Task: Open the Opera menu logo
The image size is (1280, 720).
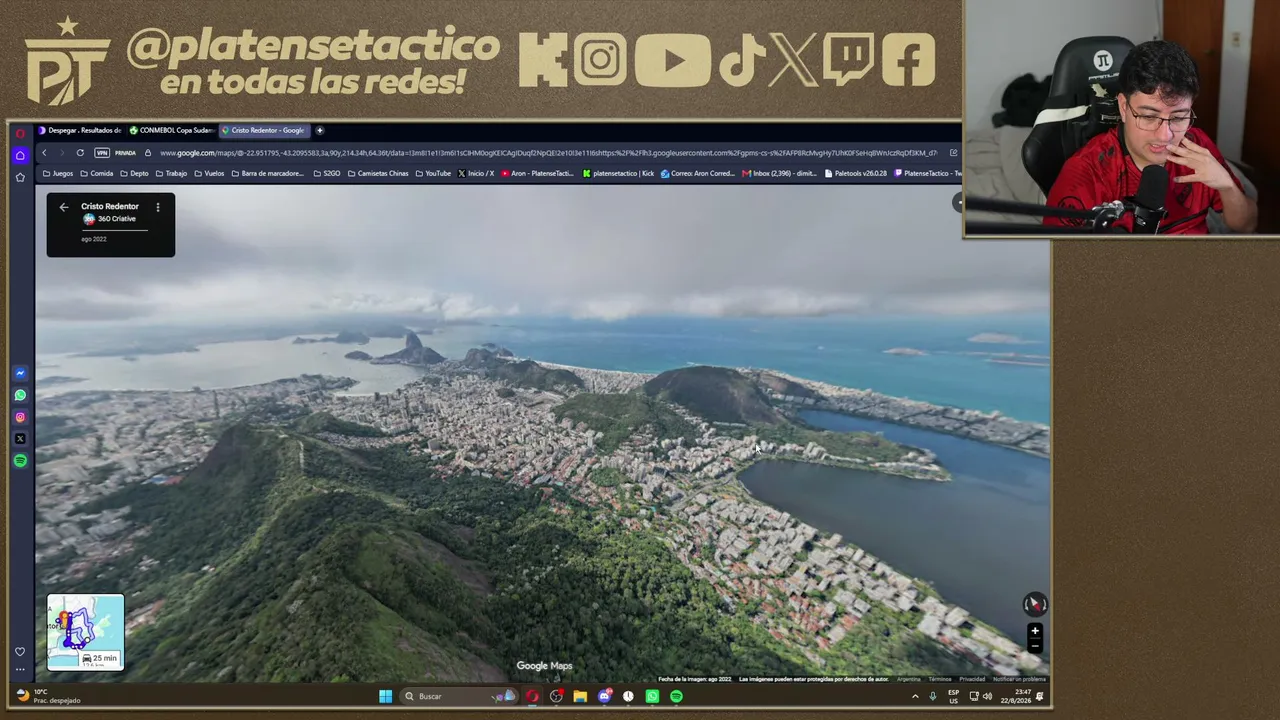Action: coord(20,133)
